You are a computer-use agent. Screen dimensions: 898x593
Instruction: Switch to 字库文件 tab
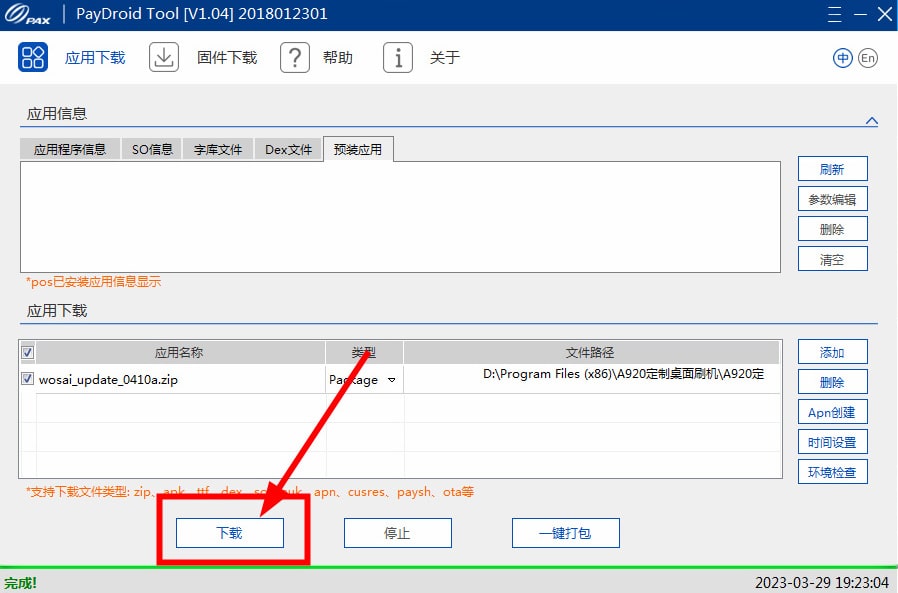[218, 149]
